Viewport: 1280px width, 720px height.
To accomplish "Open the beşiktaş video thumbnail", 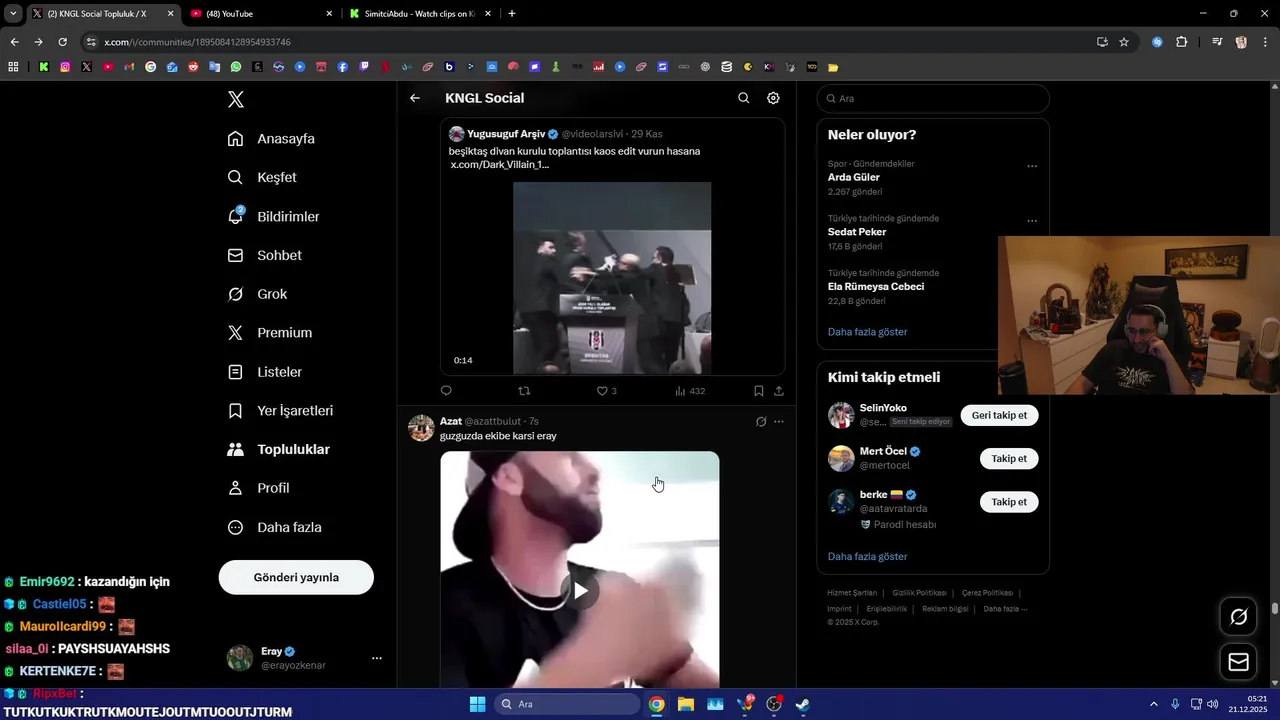I will point(612,278).
